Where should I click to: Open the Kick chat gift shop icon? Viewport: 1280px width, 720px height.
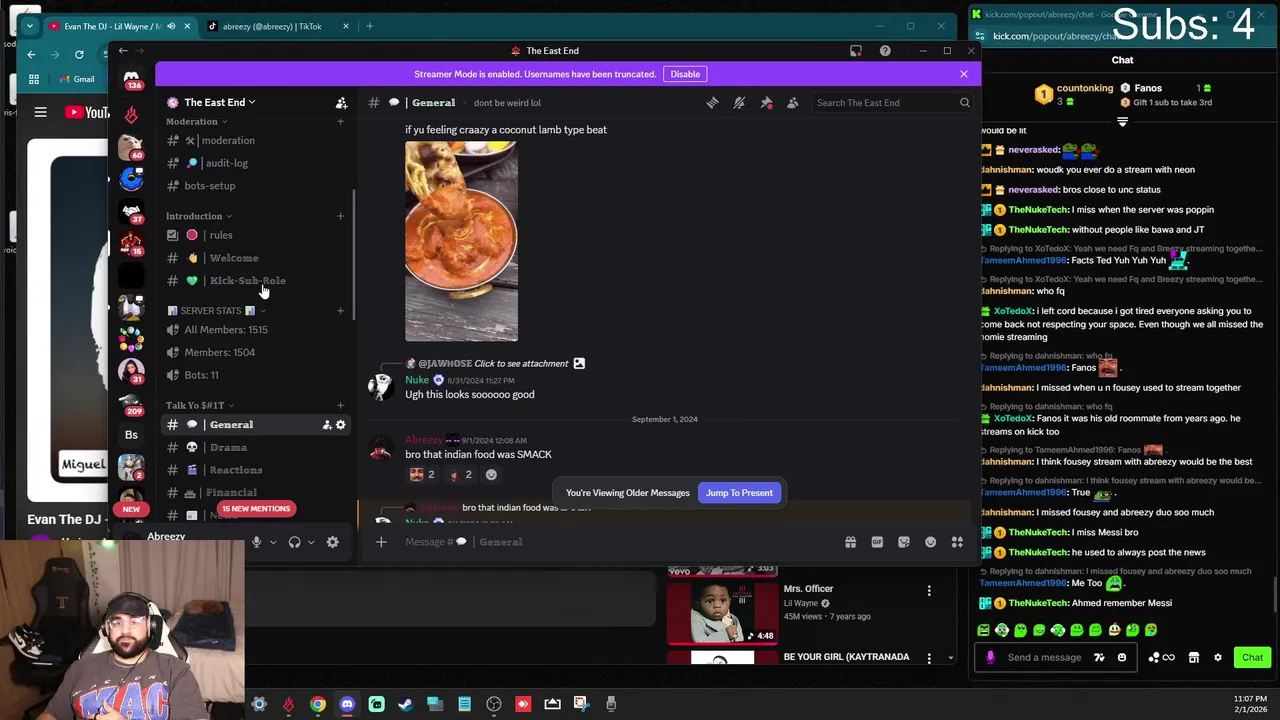[x=1193, y=657]
